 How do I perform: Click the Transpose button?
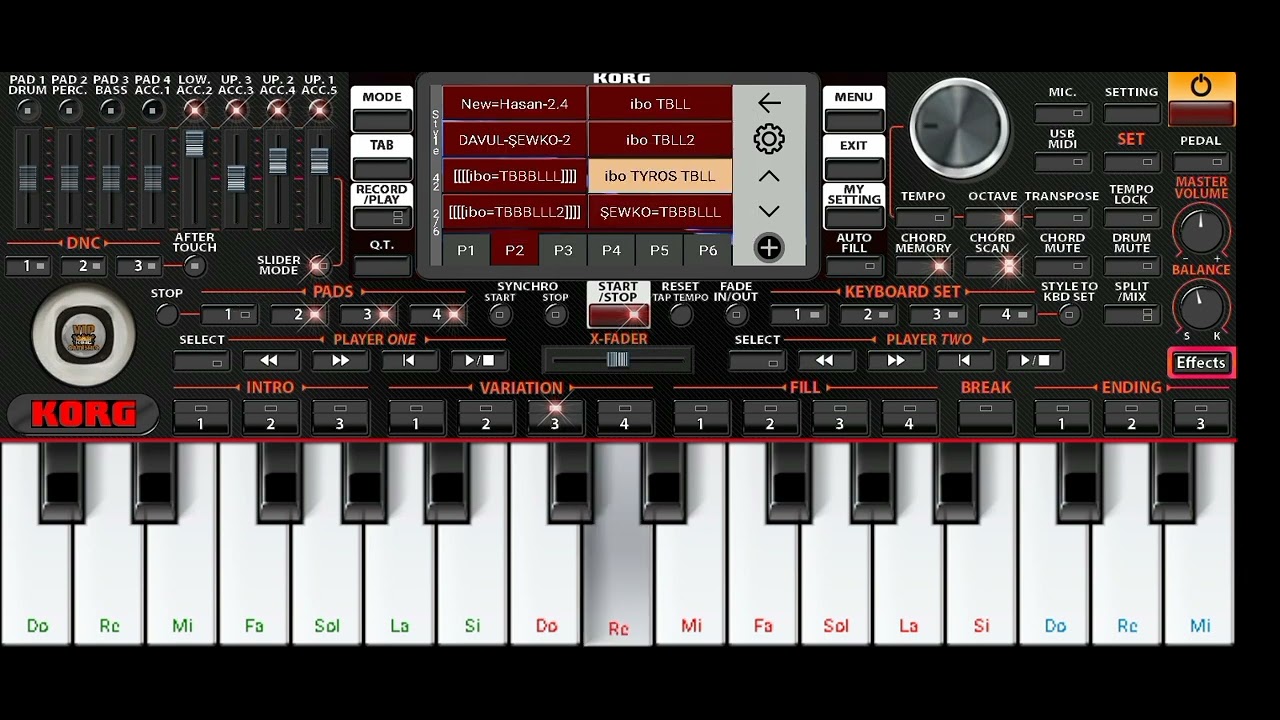[1062, 217]
